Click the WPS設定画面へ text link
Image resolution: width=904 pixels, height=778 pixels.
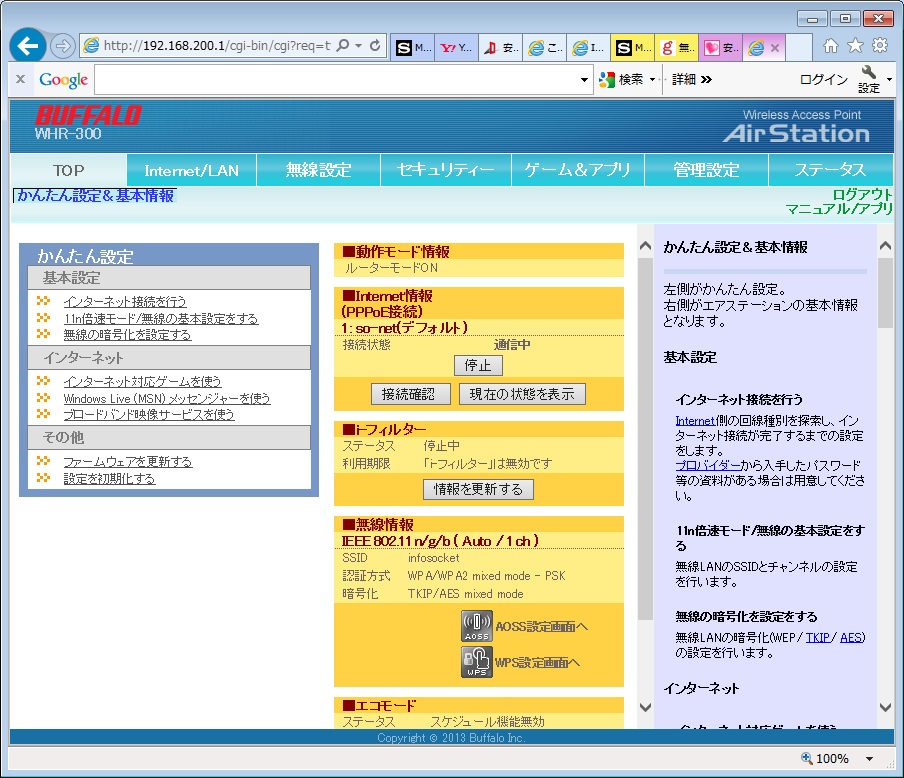(x=537, y=663)
